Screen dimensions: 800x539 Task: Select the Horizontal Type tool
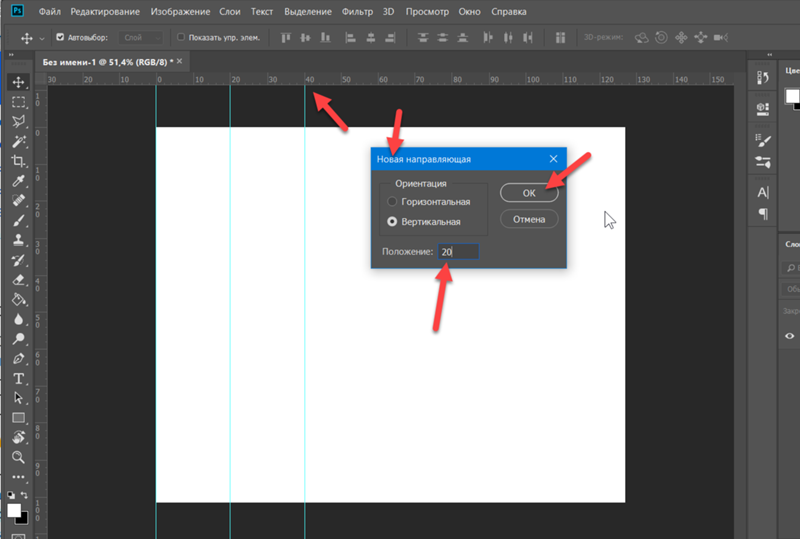(x=18, y=378)
